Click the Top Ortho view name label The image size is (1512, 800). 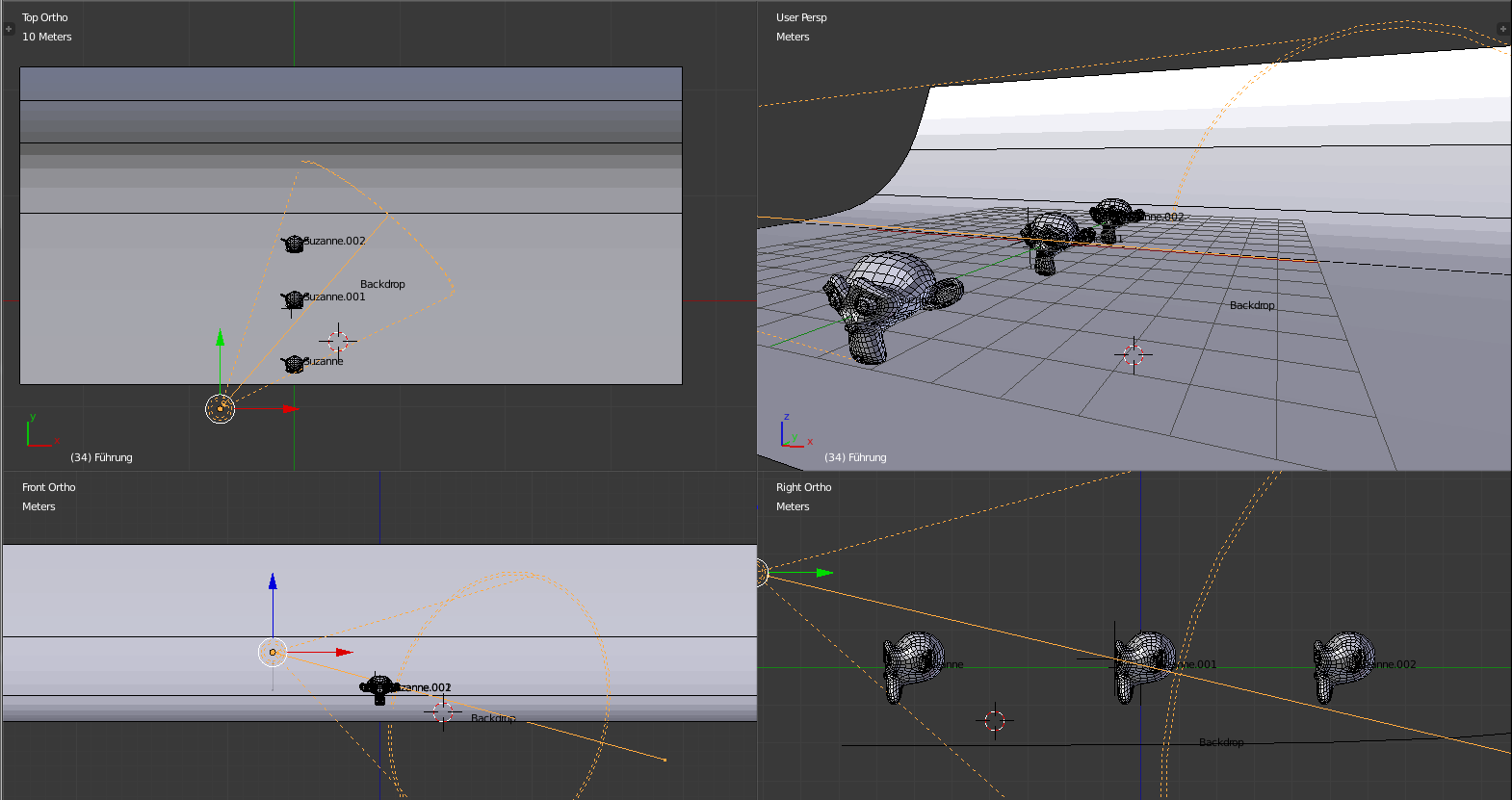pos(45,17)
